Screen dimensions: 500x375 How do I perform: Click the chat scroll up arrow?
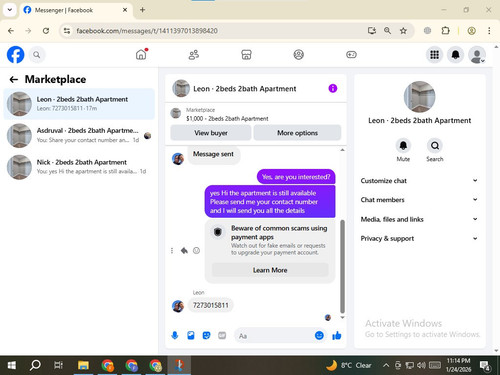(x=342, y=150)
